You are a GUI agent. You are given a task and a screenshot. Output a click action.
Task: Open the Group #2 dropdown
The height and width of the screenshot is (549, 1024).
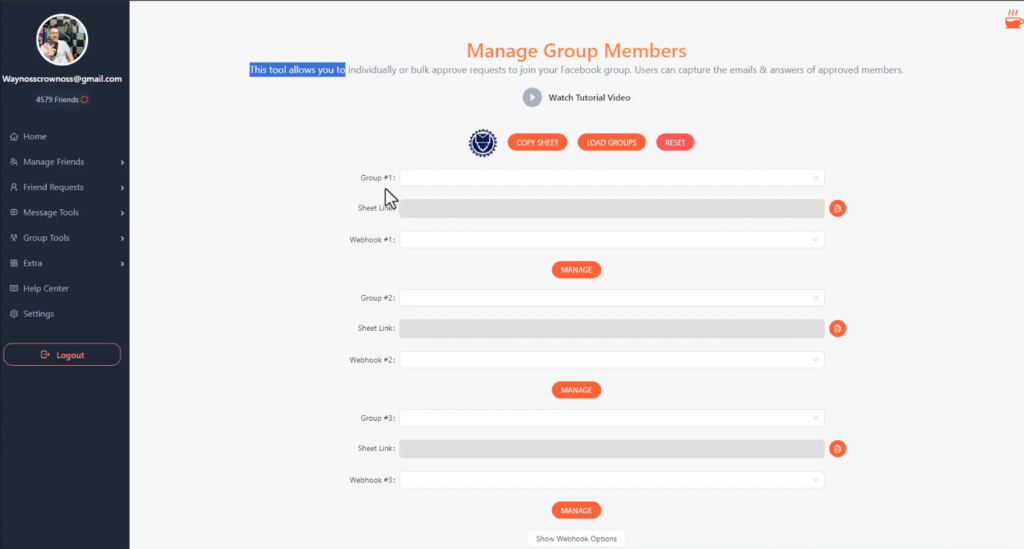pos(612,298)
